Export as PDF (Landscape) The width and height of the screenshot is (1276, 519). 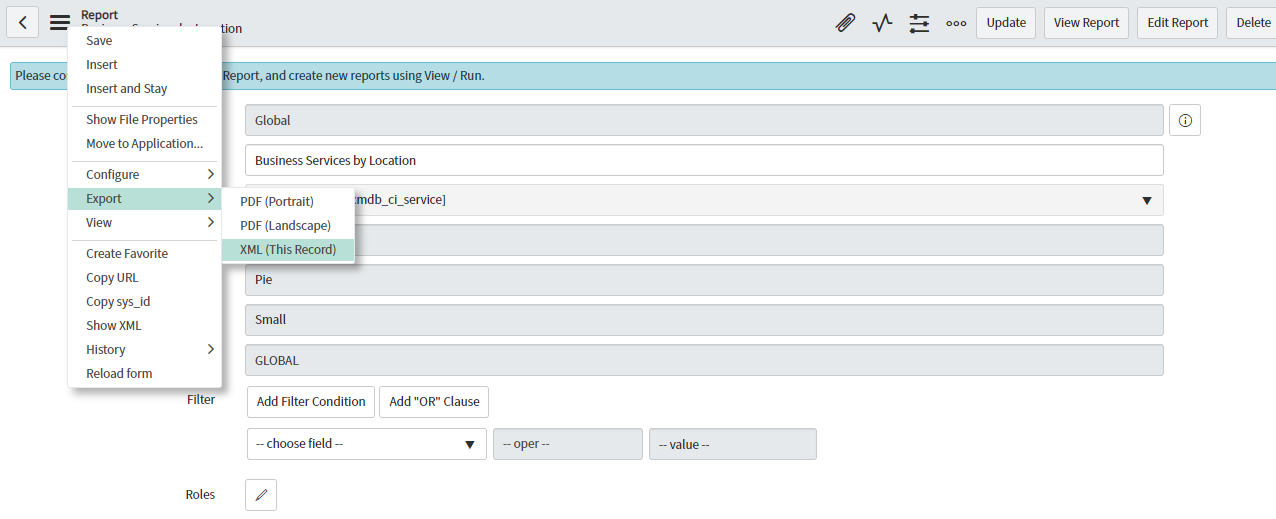tap(288, 226)
